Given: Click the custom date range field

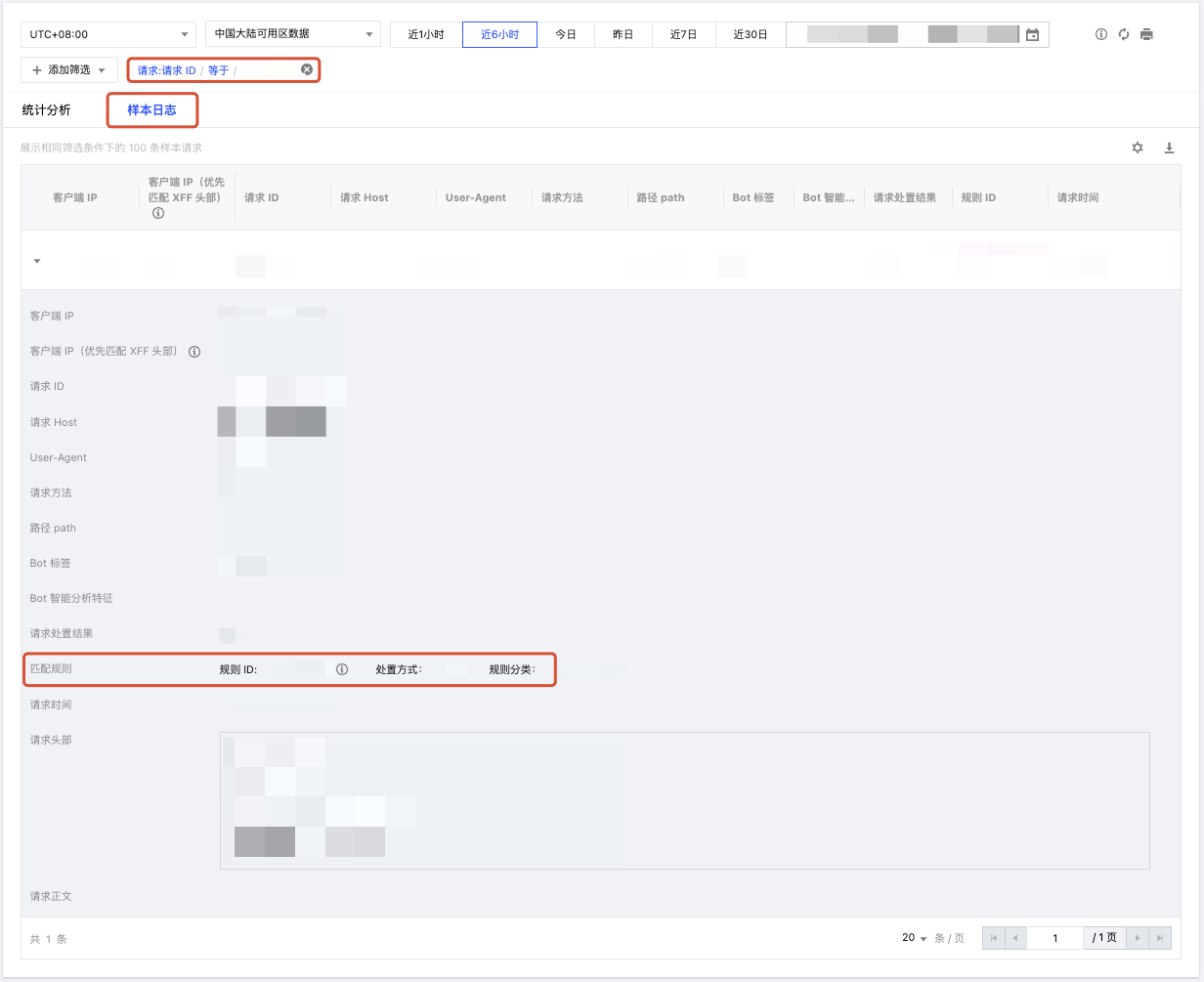Looking at the screenshot, I should click(917, 34).
